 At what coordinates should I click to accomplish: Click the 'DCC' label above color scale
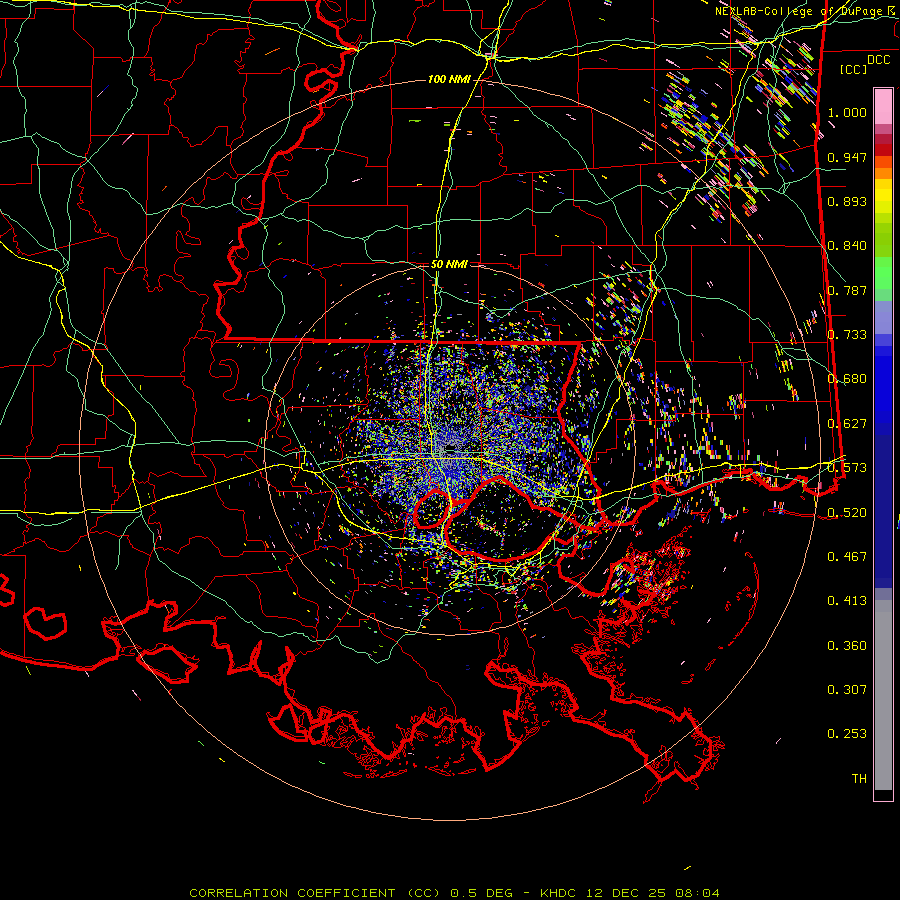pyautogui.click(x=879, y=60)
